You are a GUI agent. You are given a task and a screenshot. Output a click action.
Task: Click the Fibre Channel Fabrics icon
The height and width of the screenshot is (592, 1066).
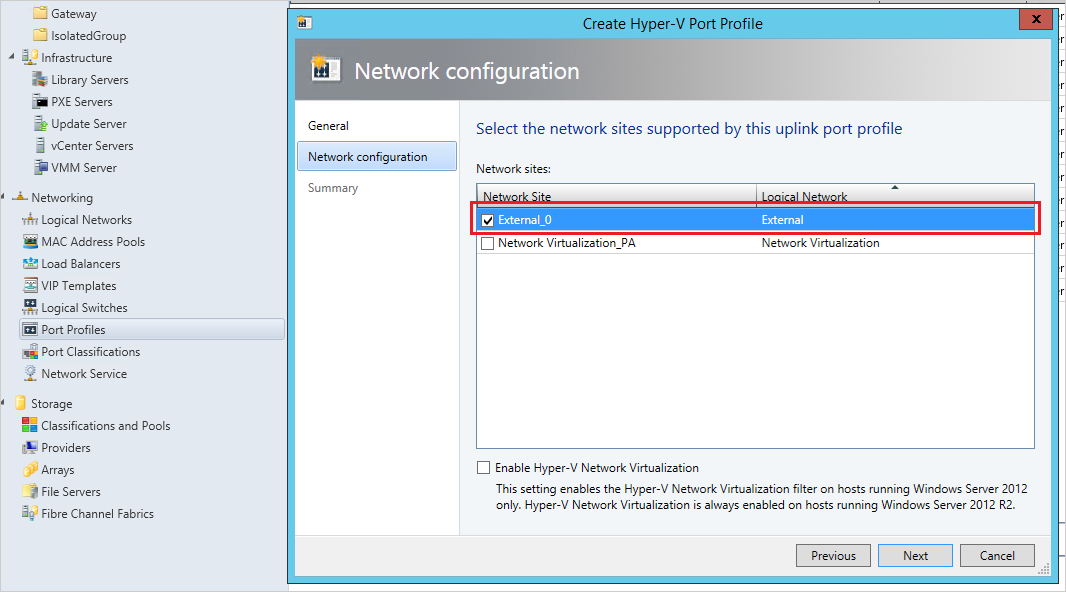(x=30, y=513)
